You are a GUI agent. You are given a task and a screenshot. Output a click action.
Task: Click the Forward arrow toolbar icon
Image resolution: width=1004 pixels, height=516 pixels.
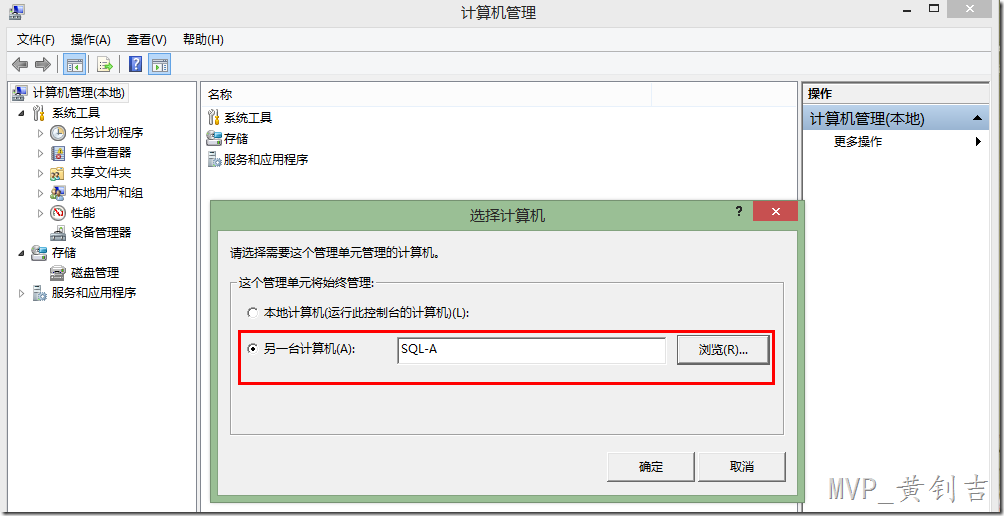tap(43, 65)
